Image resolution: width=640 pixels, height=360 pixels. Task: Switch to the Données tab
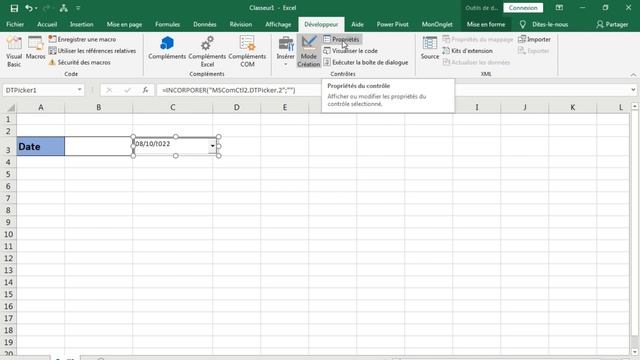204,24
